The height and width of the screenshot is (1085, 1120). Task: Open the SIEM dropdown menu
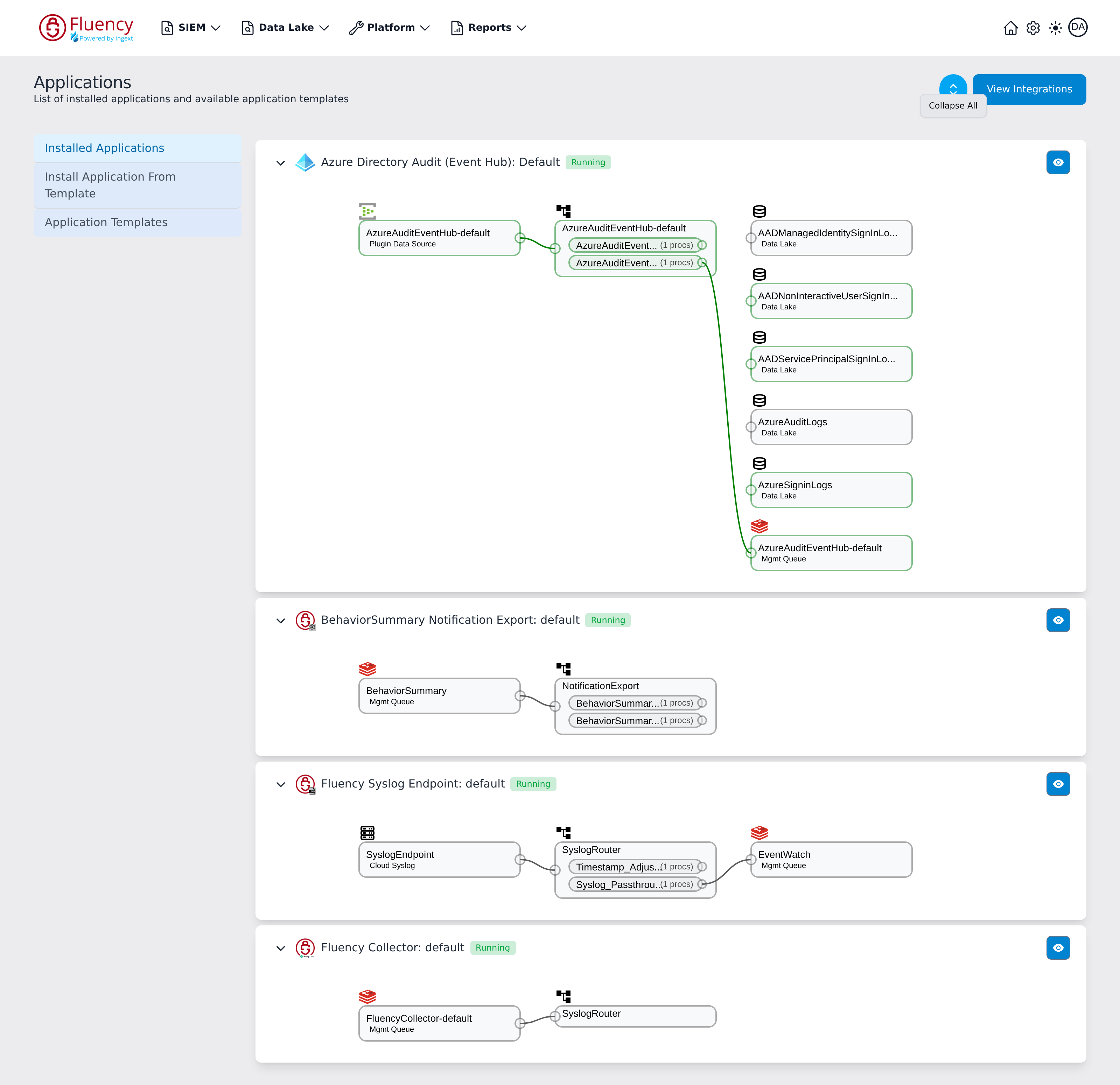pyautogui.click(x=191, y=27)
